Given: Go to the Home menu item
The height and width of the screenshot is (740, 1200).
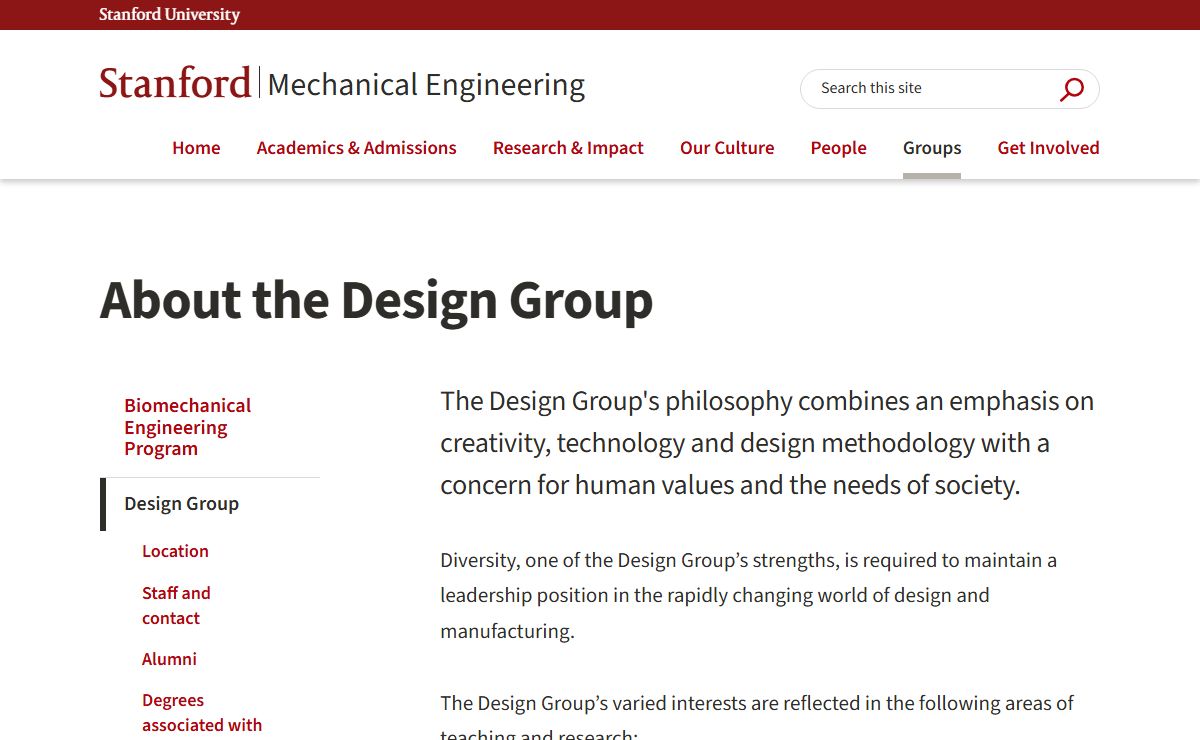Looking at the screenshot, I should (196, 148).
